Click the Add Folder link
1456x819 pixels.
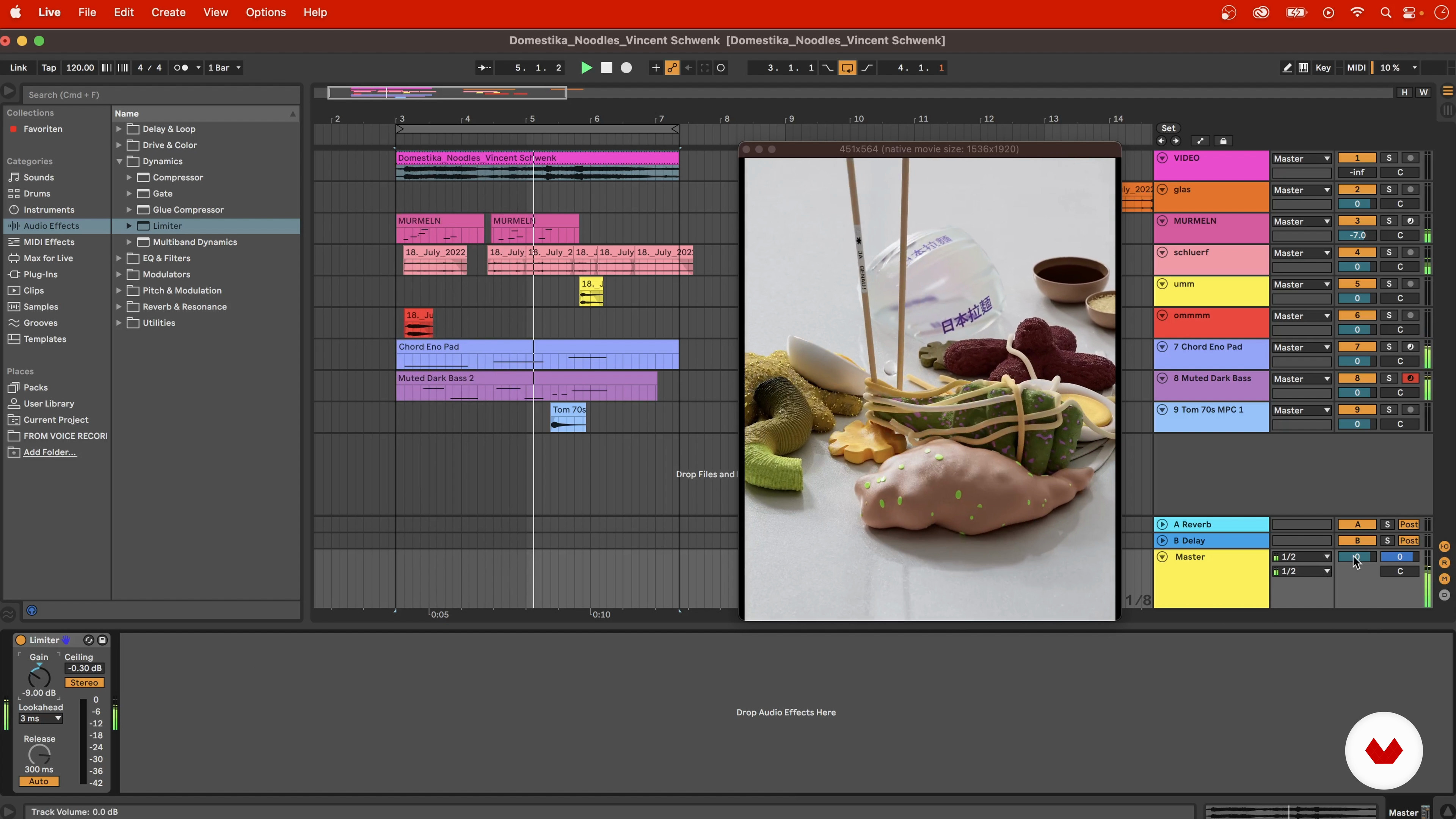pos(50,452)
